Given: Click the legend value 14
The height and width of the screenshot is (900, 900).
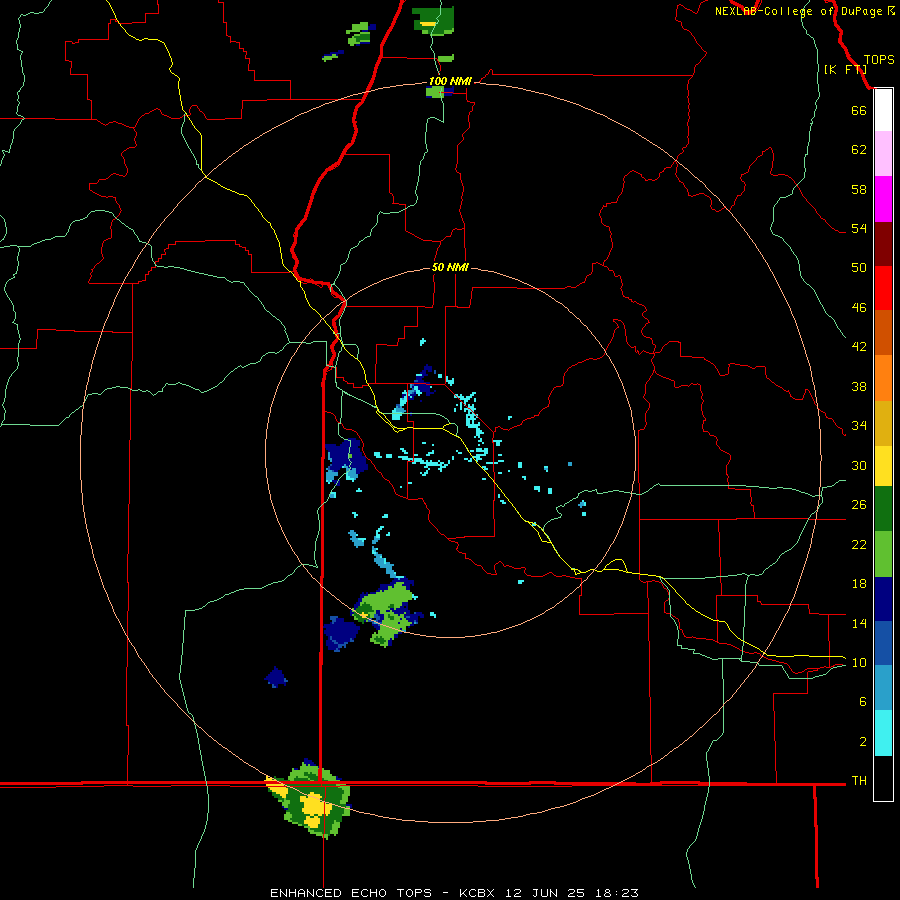Looking at the screenshot, I should pos(859,623).
